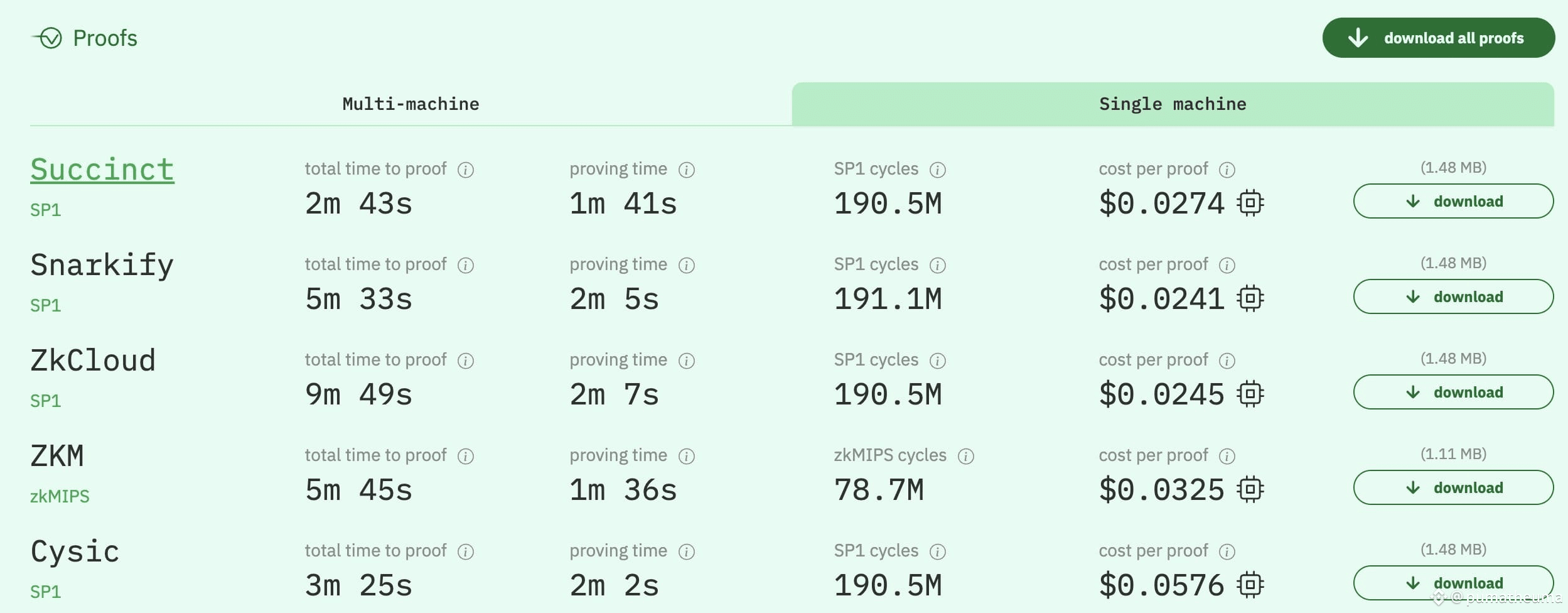
Task: Show info for Succinct total time to proof
Action: (x=466, y=170)
